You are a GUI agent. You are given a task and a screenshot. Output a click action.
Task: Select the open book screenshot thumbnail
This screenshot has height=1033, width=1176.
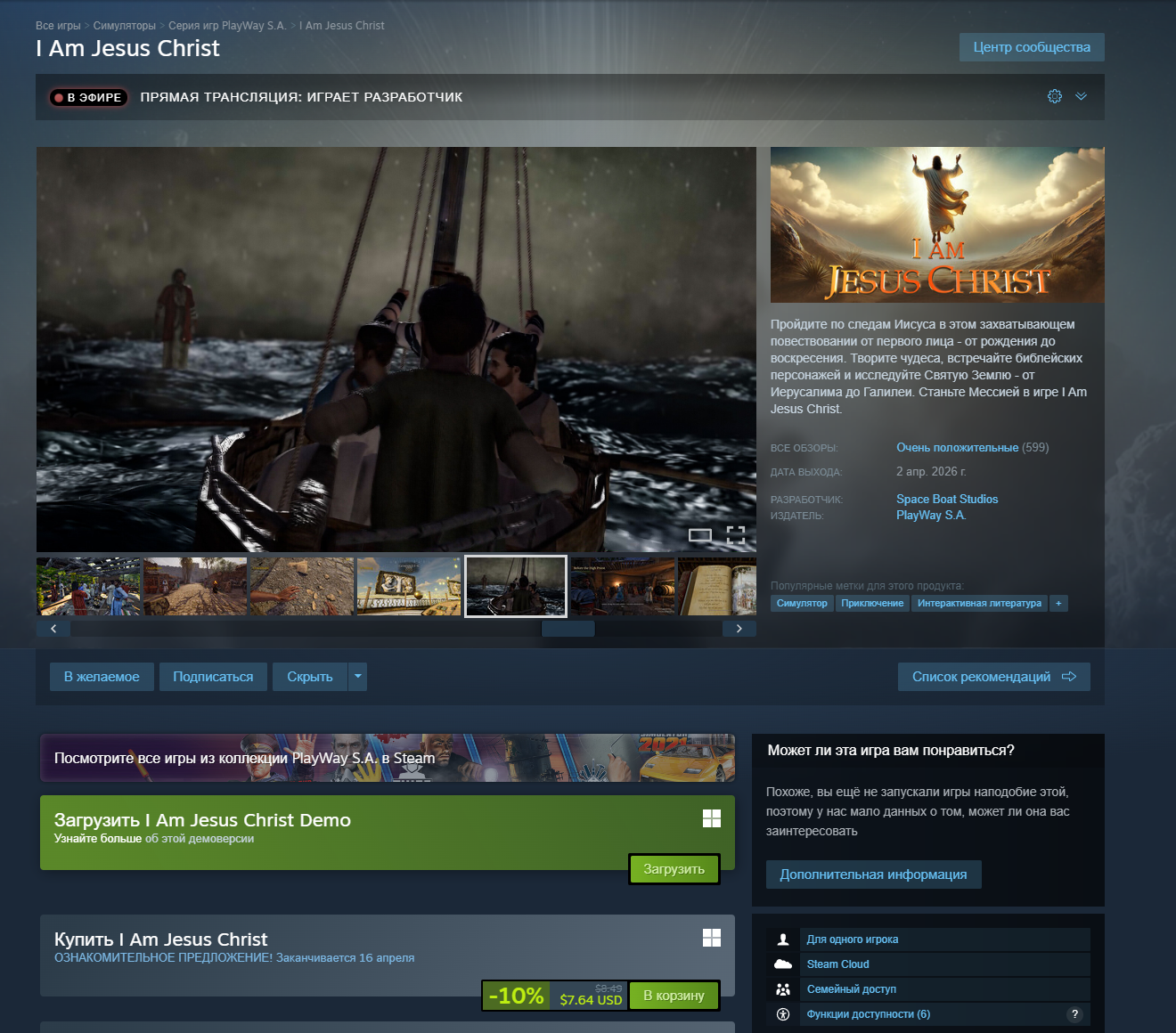(717, 587)
